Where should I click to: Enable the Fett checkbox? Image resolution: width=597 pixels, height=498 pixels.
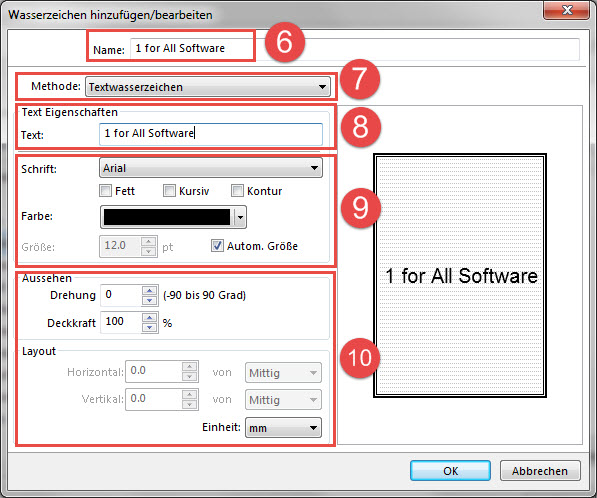(x=105, y=191)
